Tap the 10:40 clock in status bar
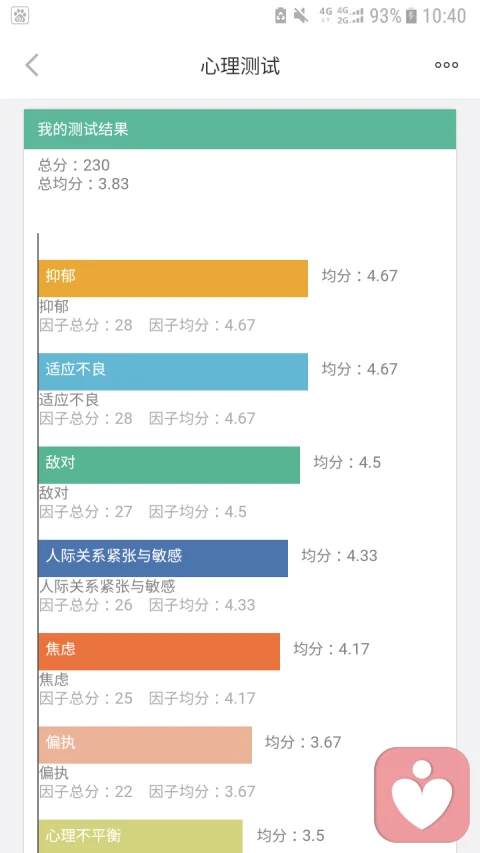 pyautogui.click(x=444, y=16)
